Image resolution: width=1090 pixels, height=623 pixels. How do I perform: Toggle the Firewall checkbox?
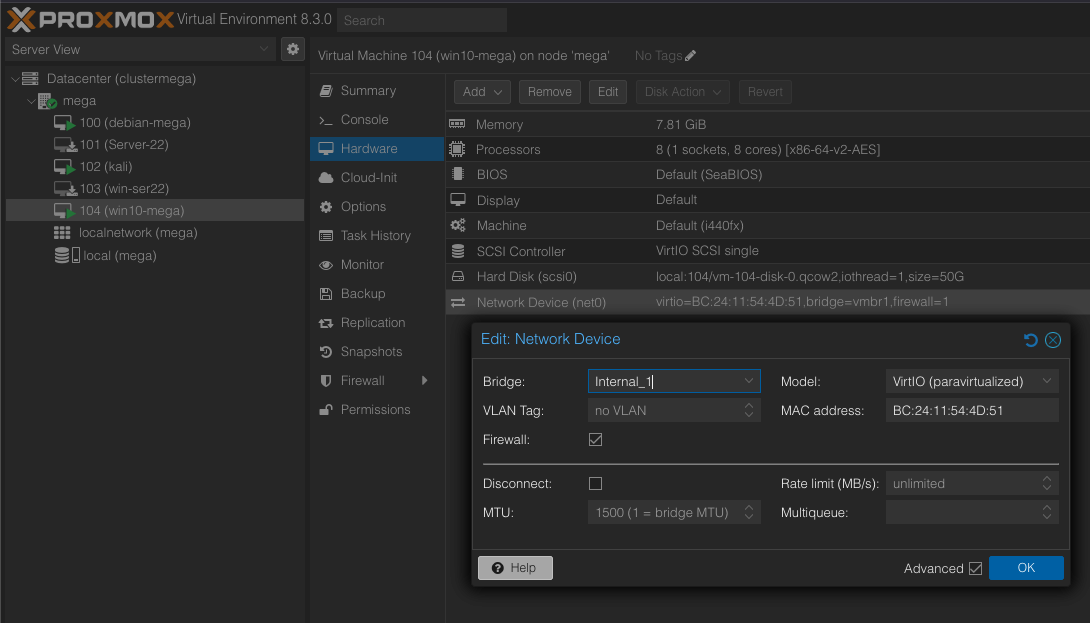(x=595, y=439)
